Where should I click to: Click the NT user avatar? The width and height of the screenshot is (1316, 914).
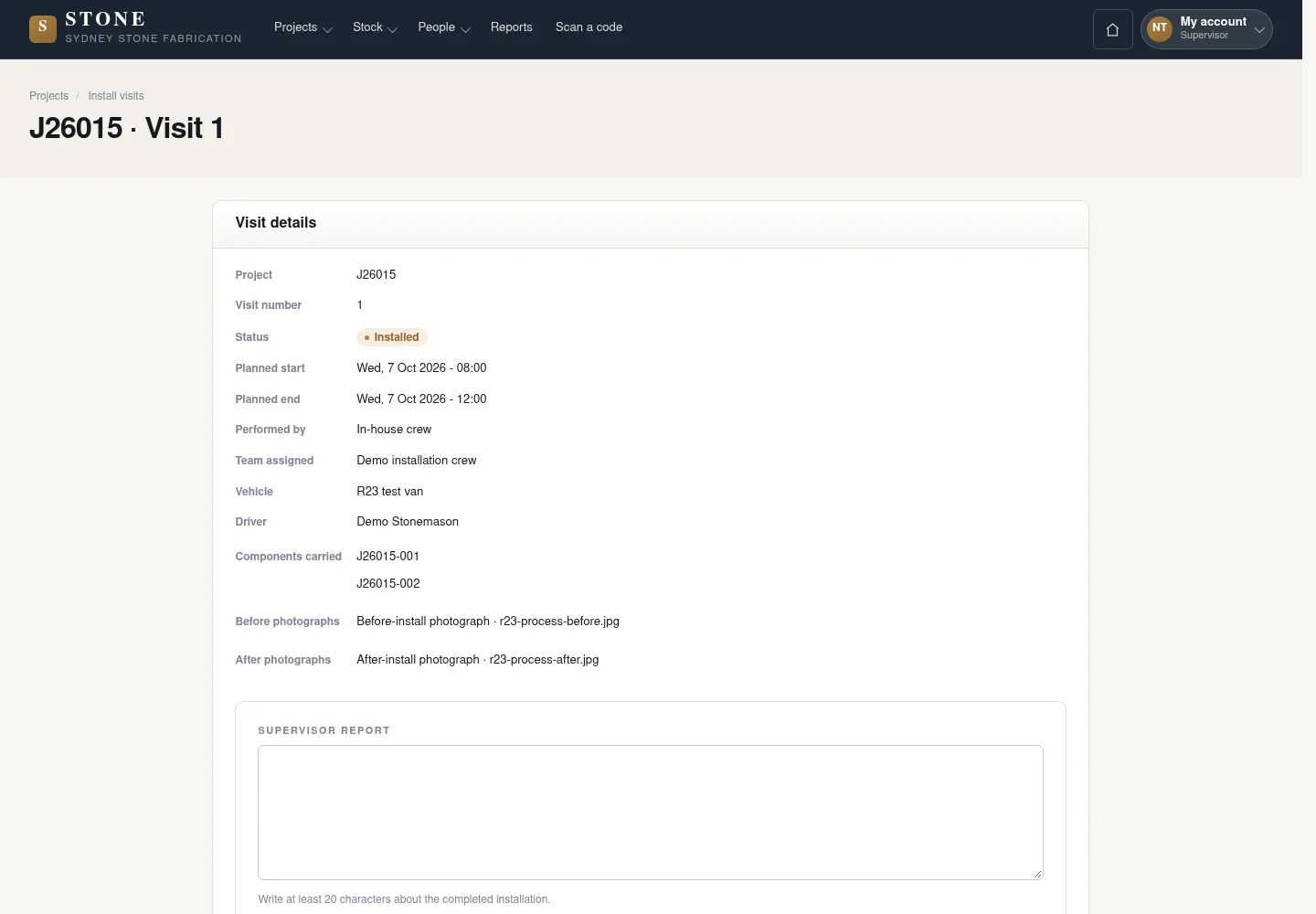[1160, 28]
